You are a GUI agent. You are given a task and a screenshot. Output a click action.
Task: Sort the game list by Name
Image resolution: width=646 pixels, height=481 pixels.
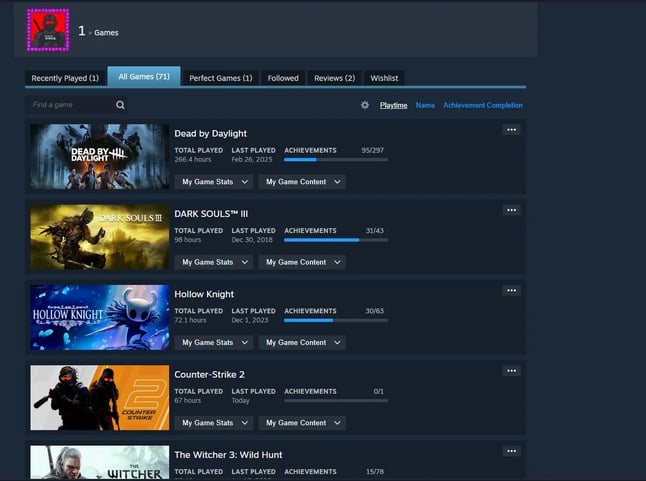tap(425, 105)
